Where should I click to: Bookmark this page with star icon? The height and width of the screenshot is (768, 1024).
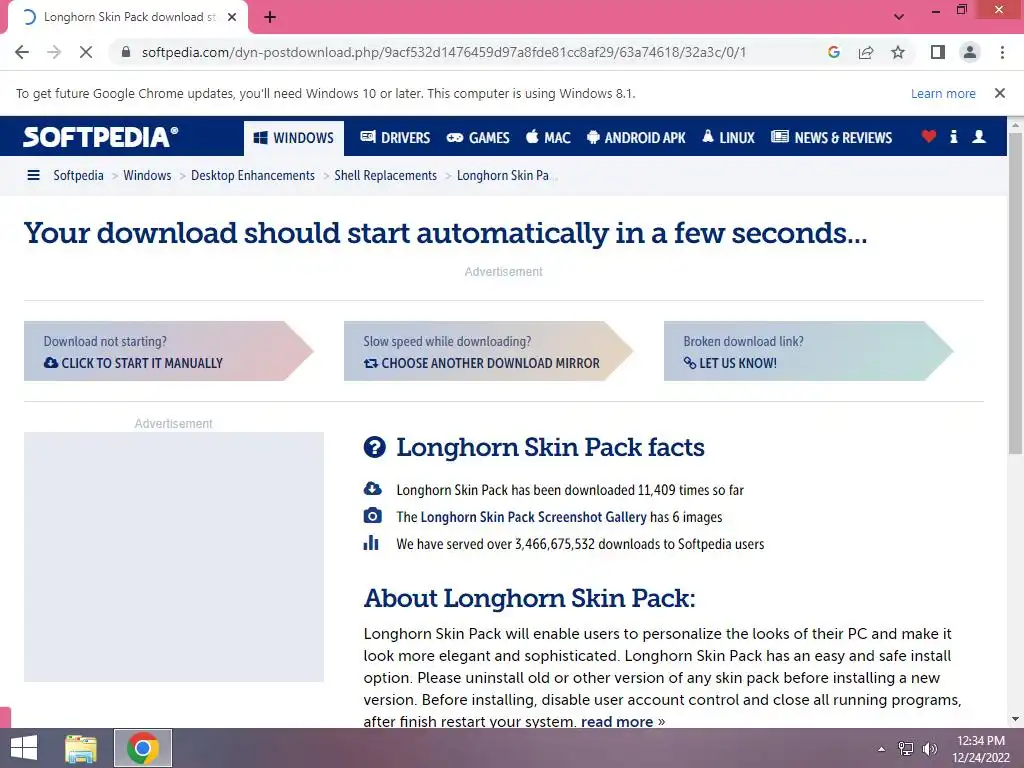click(898, 52)
